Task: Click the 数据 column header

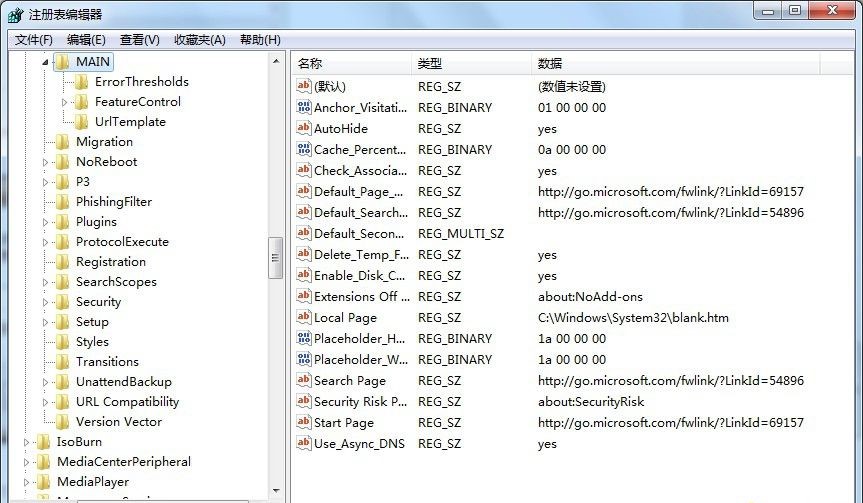Action: [550, 64]
